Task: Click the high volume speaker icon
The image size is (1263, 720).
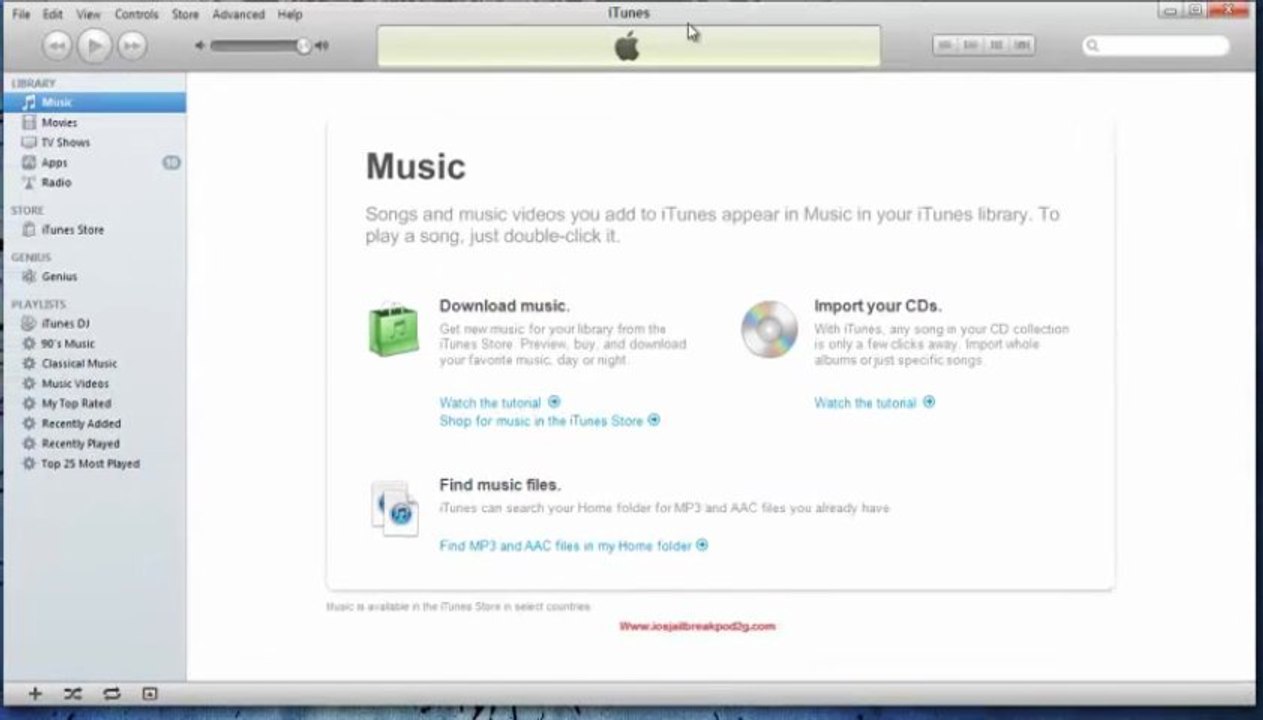Action: tap(322, 45)
